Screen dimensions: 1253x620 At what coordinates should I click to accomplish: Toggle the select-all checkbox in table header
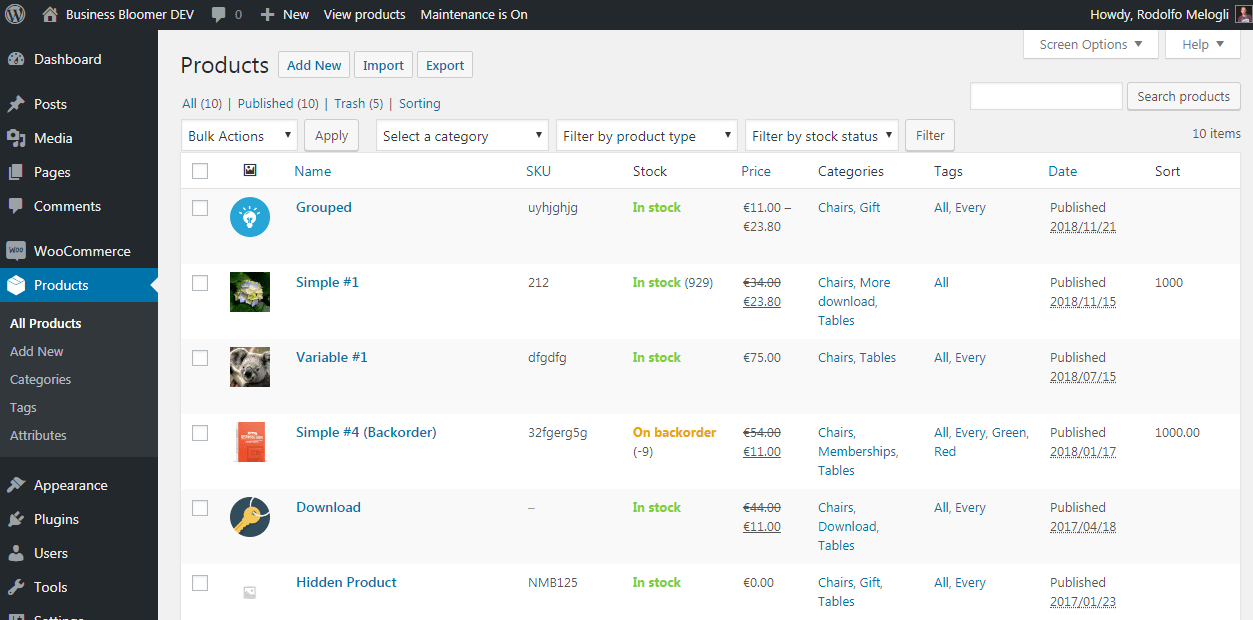[200, 171]
